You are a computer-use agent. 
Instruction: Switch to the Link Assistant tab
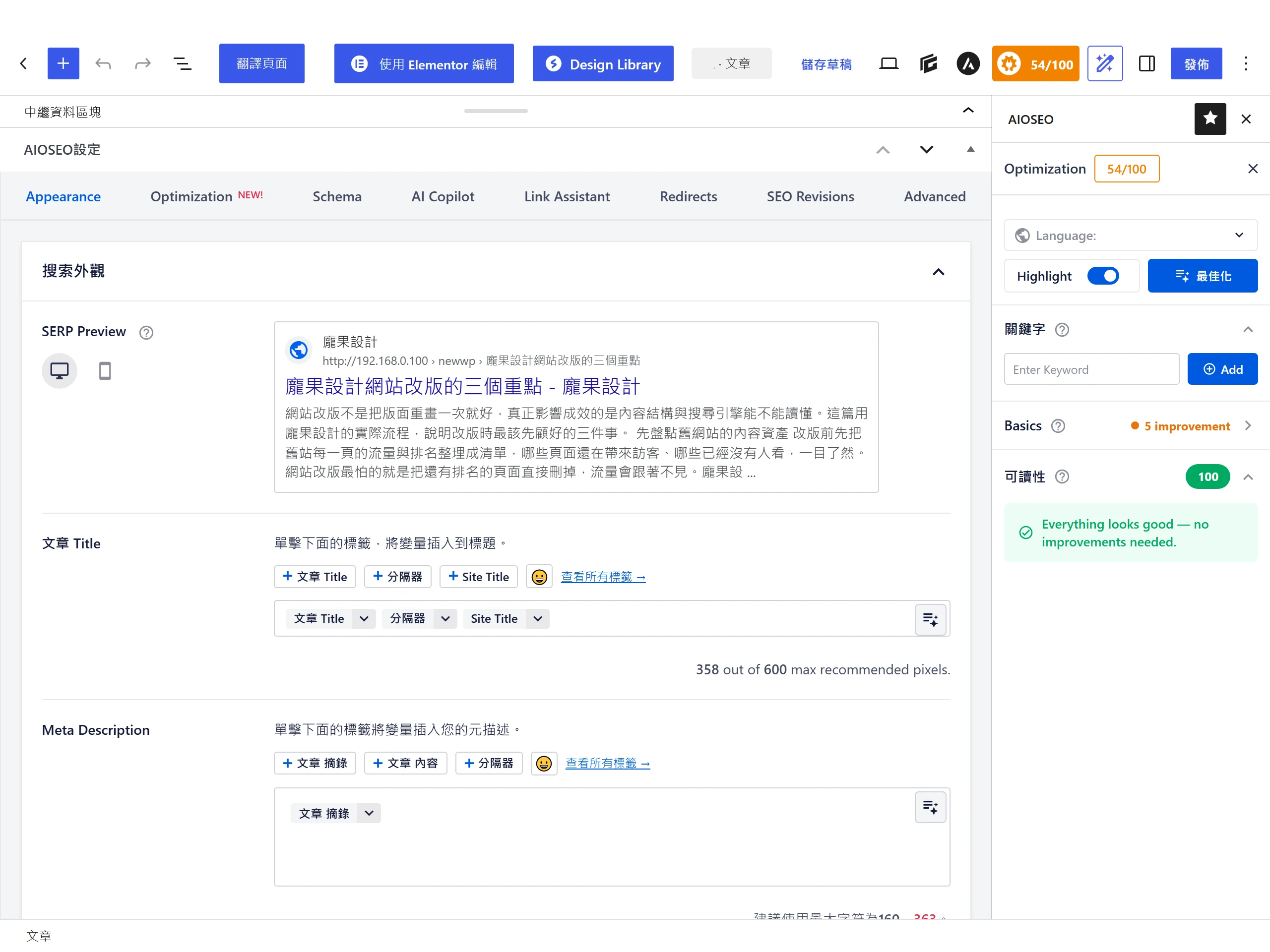point(567,196)
